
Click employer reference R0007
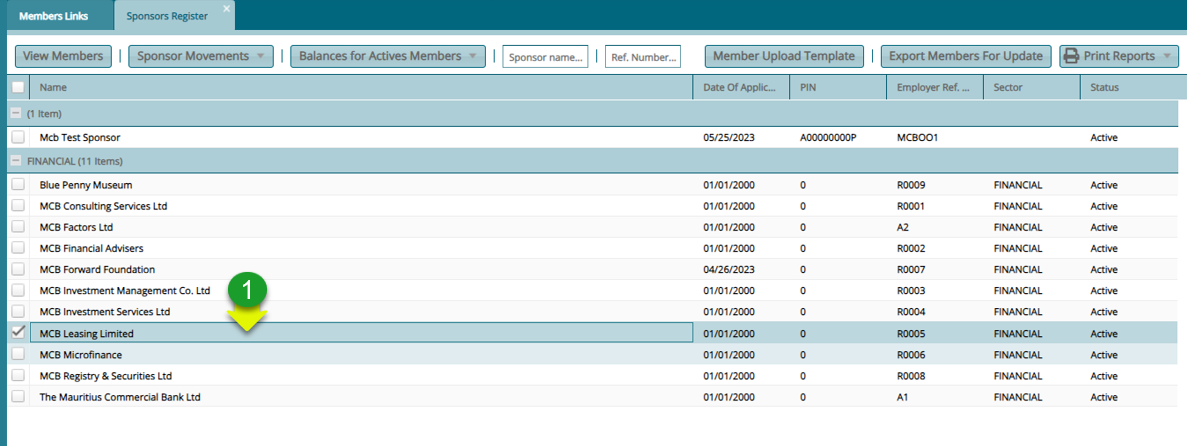[911, 270]
